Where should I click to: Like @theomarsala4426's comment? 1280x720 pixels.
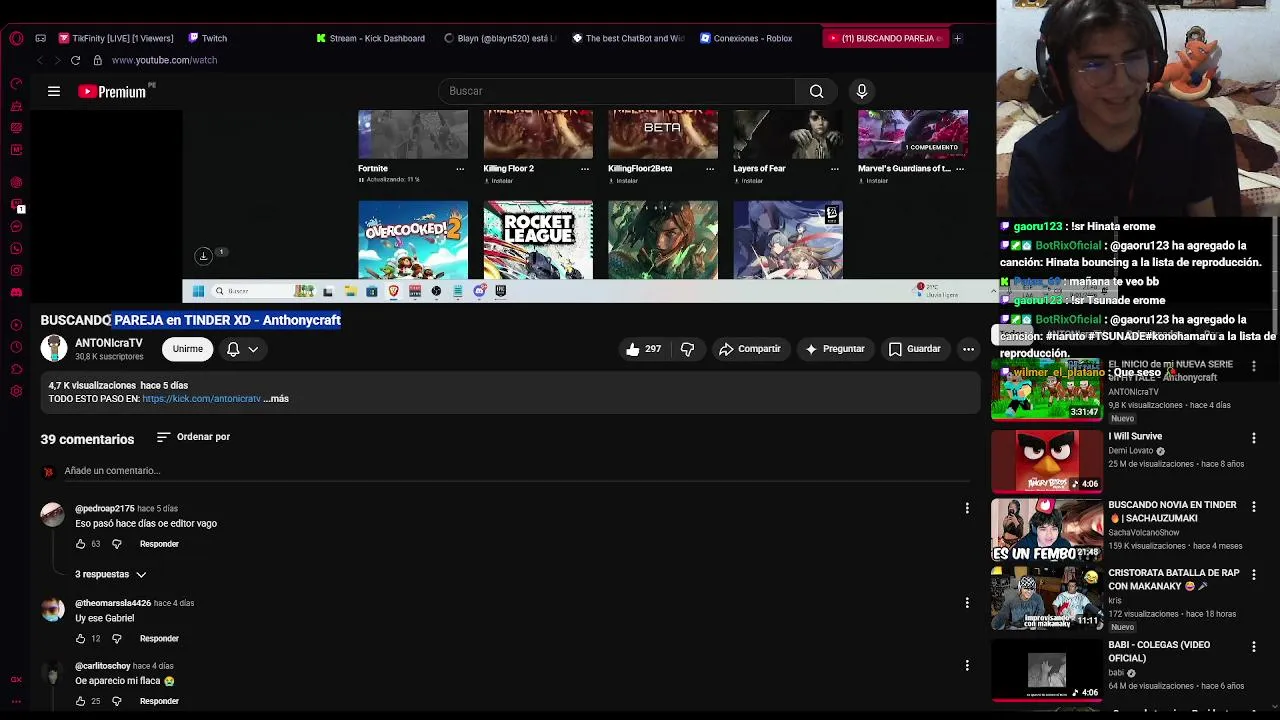click(x=81, y=638)
